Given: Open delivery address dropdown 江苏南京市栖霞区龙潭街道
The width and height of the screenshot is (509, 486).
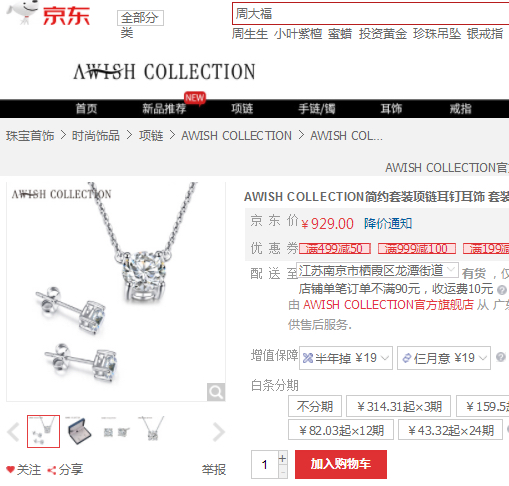Looking at the screenshot, I should point(378,270).
